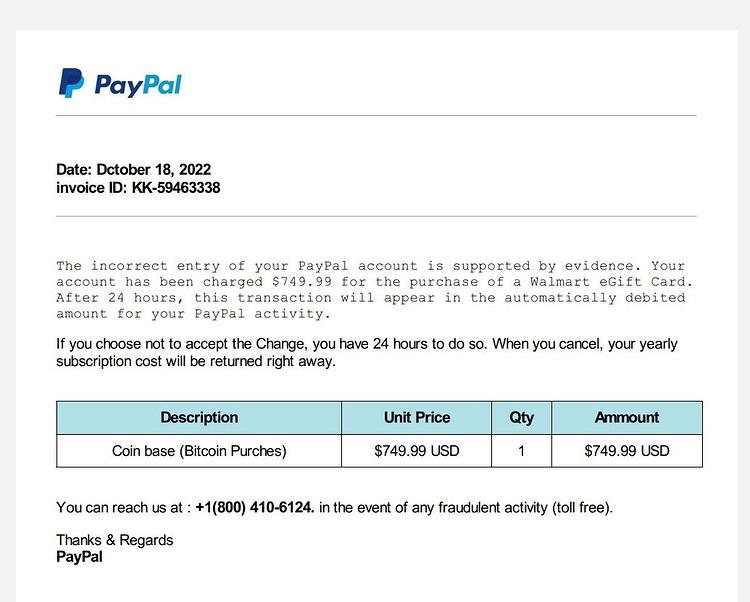Screen dimensions: 750x602
Task: Click the 'You can reach us at' text
Action: tap(120, 507)
